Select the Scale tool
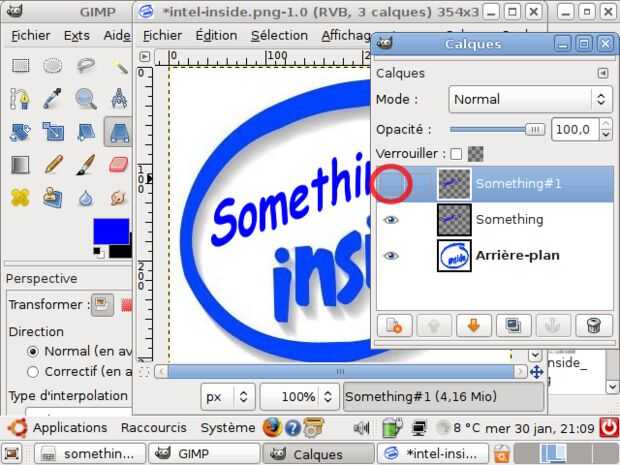This screenshot has width=620, height=465. pyautogui.click(x=53, y=132)
